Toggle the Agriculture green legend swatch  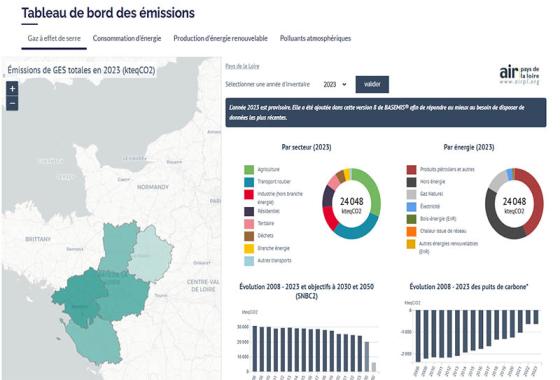[249, 169]
